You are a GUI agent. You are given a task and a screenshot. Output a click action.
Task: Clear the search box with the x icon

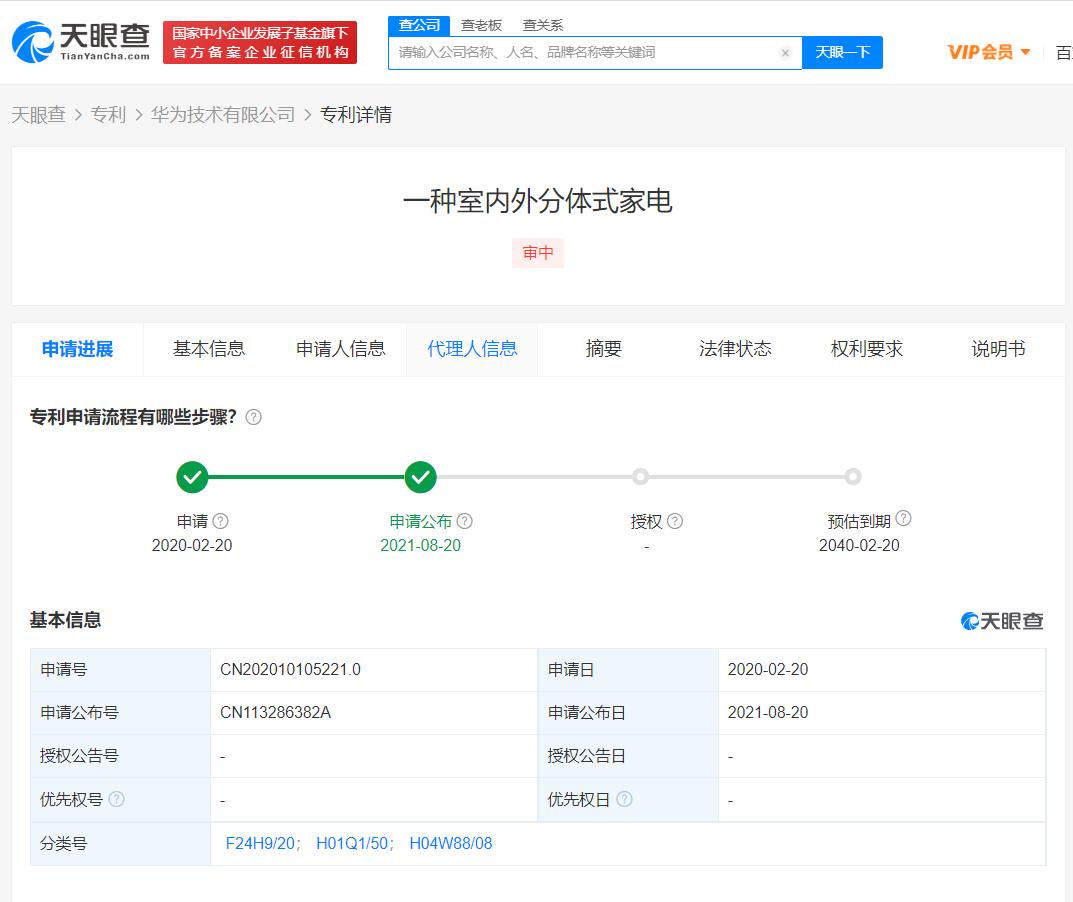[x=785, y=53]
